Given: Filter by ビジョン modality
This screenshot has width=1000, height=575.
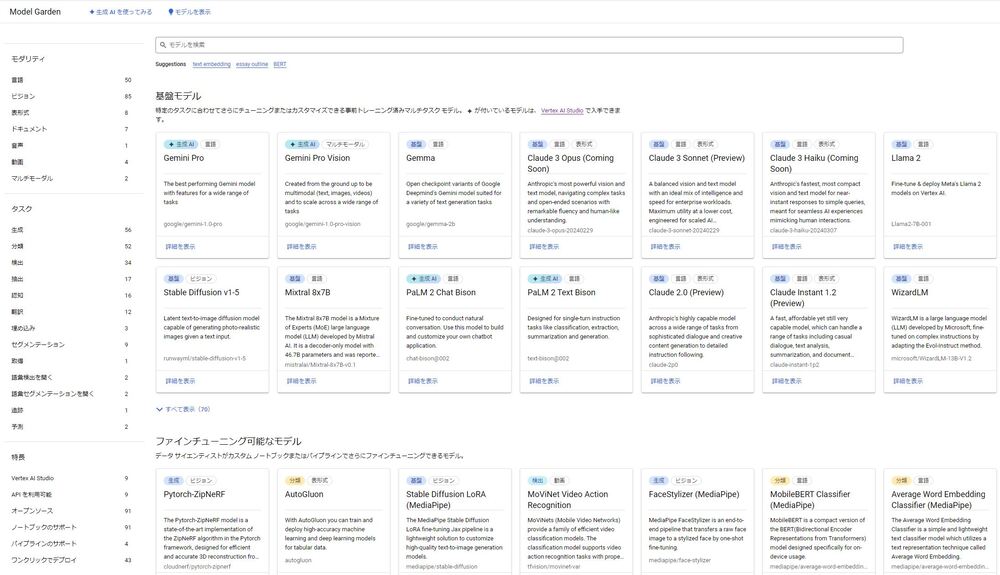Looking at the screenshot, I should [71, 96].
